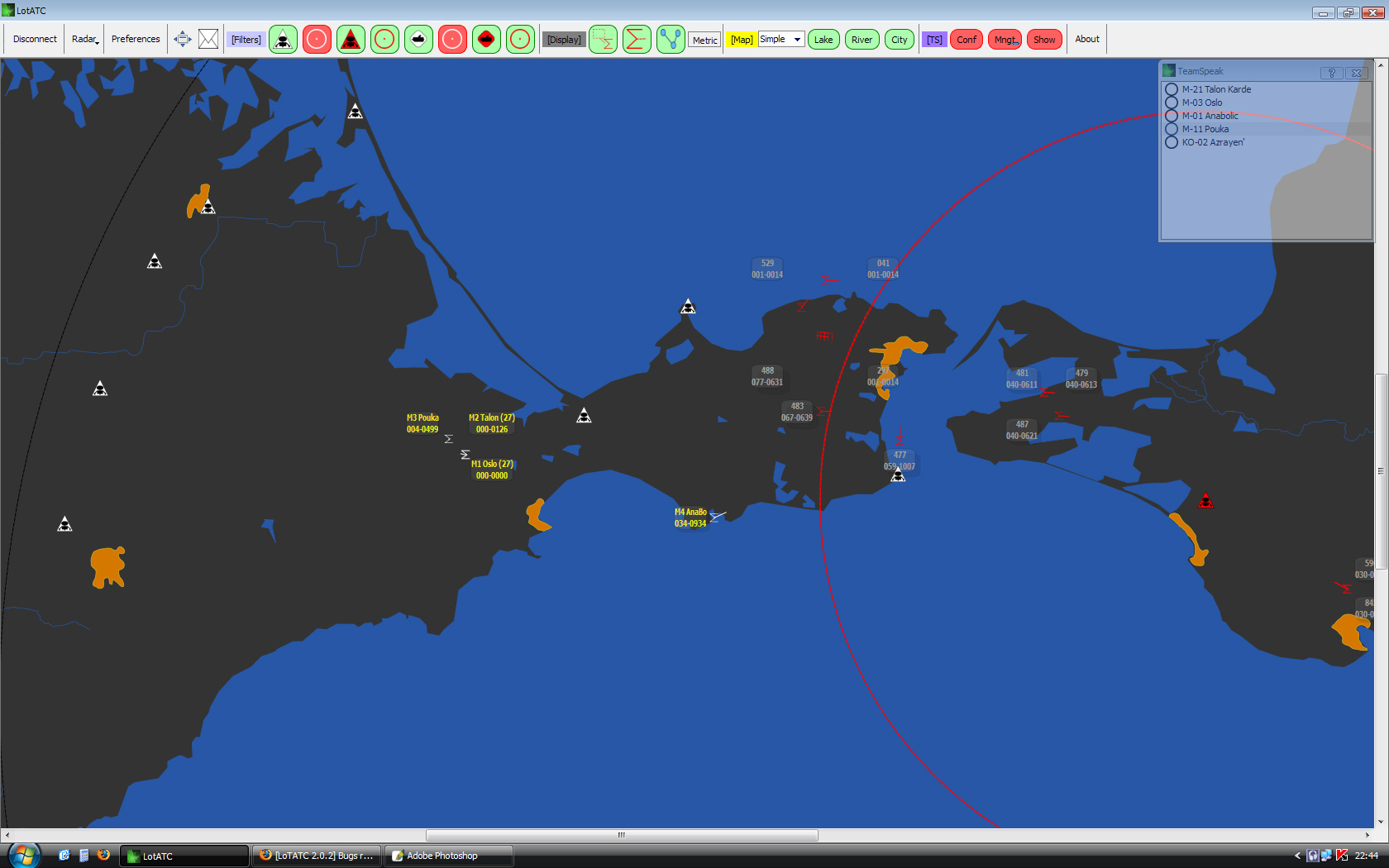Click the horizontal map scrollbar thumb

click(622, 835)
